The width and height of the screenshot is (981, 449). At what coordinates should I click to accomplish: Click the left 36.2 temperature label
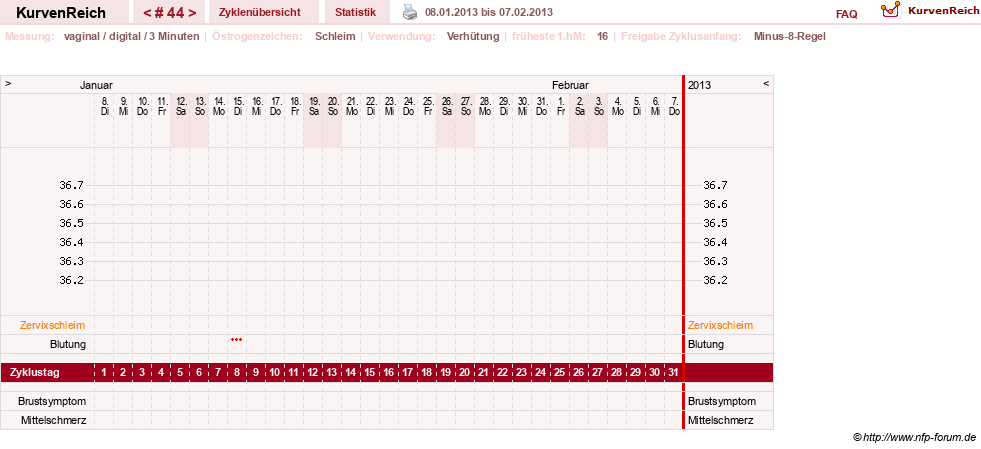point(71,280)
